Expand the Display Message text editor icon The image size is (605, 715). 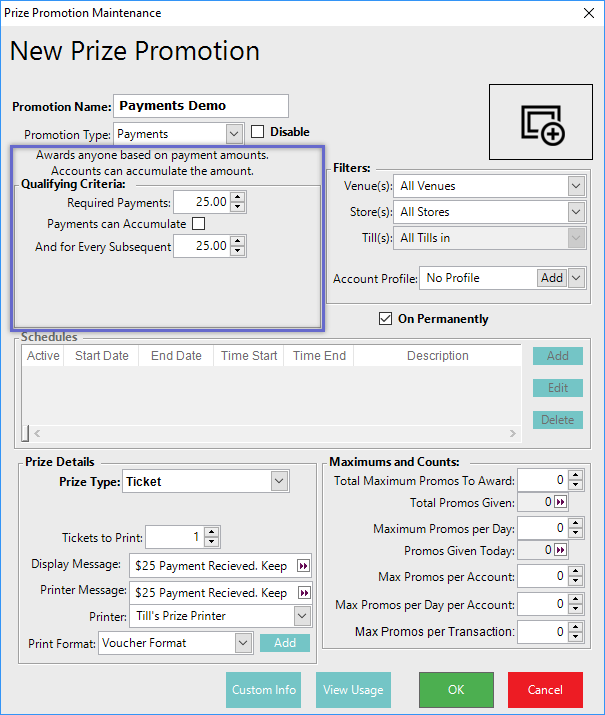304,566
